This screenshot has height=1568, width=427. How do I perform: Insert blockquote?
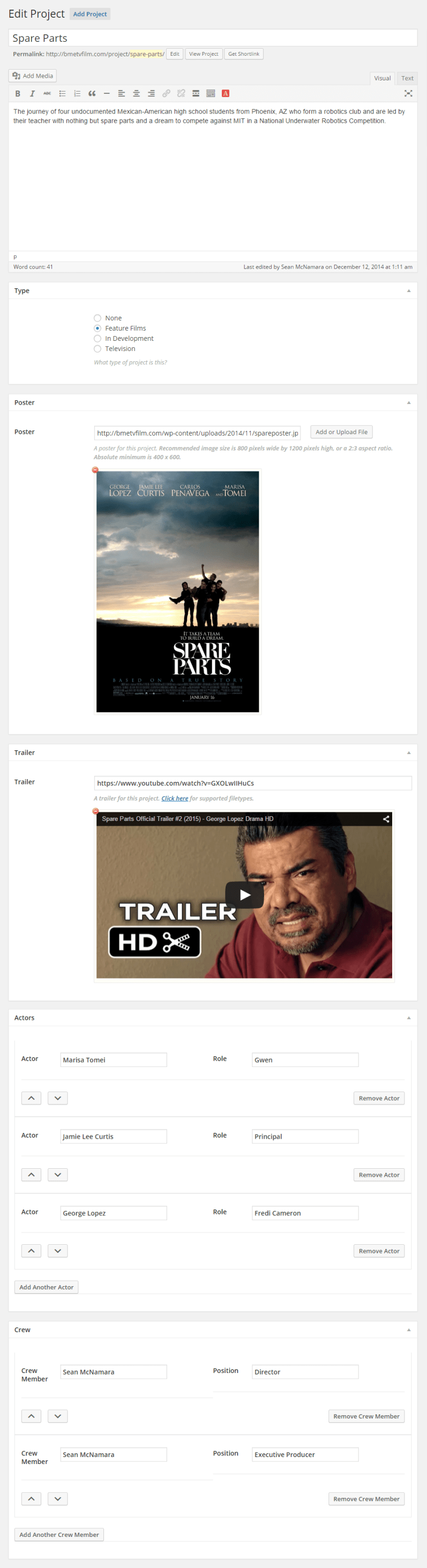pyautogui.click(x=92, y=94)
